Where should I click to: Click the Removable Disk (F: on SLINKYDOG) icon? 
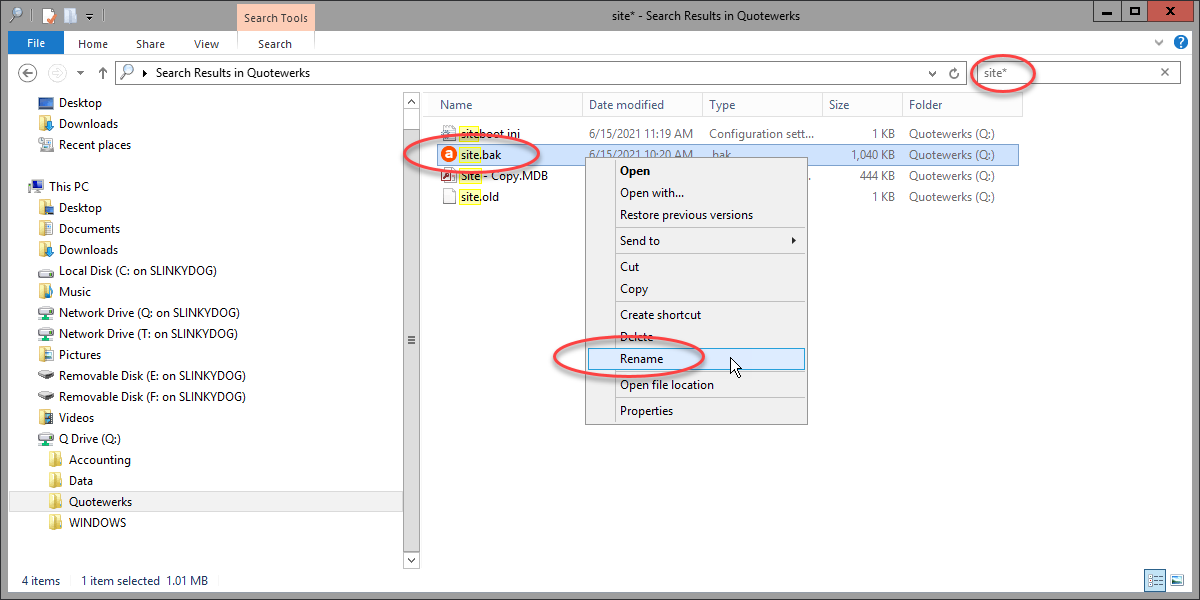click(46, 397)
